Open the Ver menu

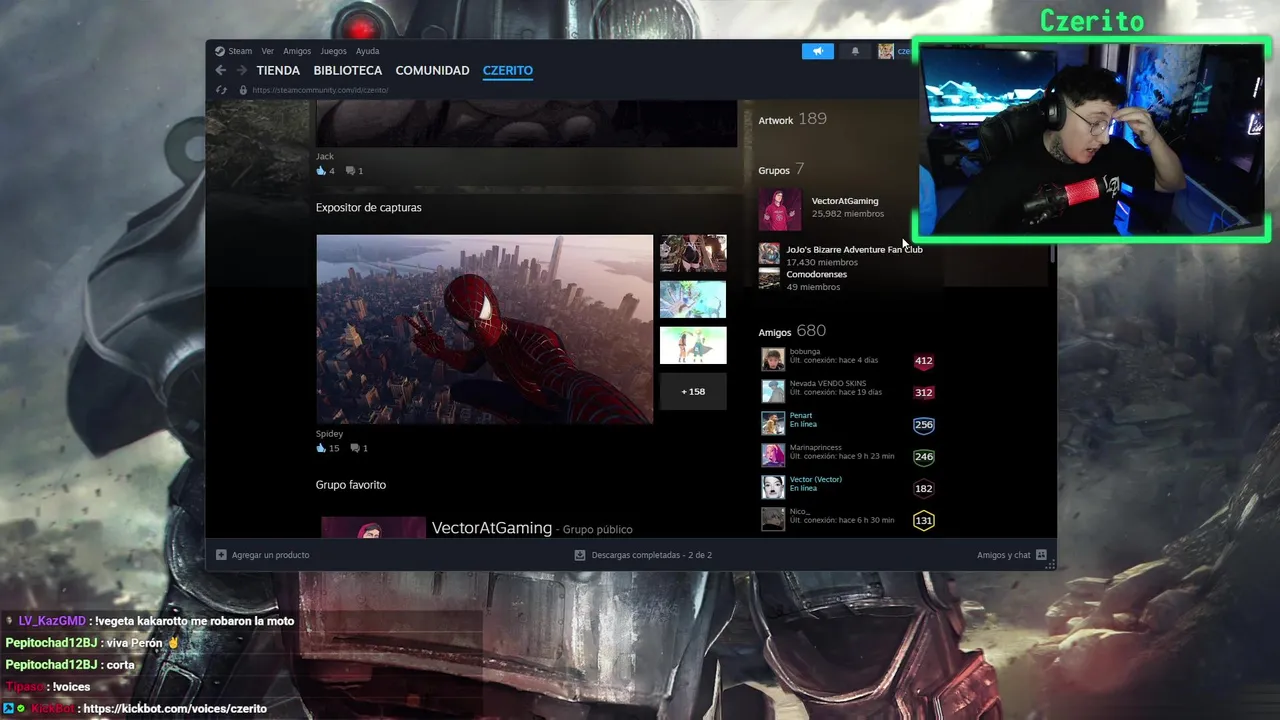267,51
